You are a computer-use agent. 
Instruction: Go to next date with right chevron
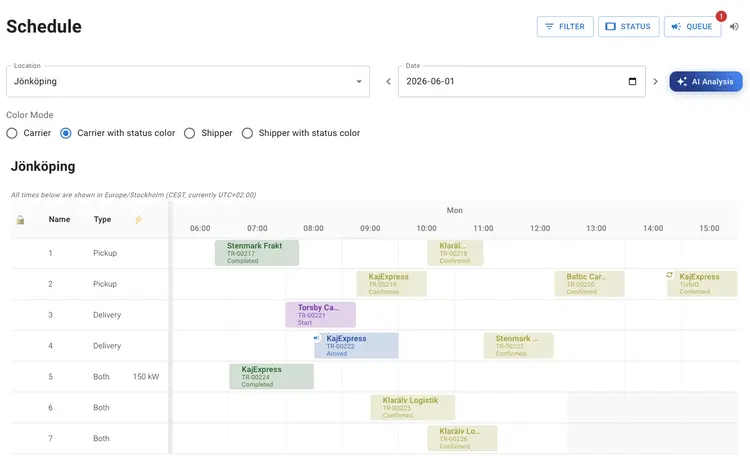[x=655, y=81]
